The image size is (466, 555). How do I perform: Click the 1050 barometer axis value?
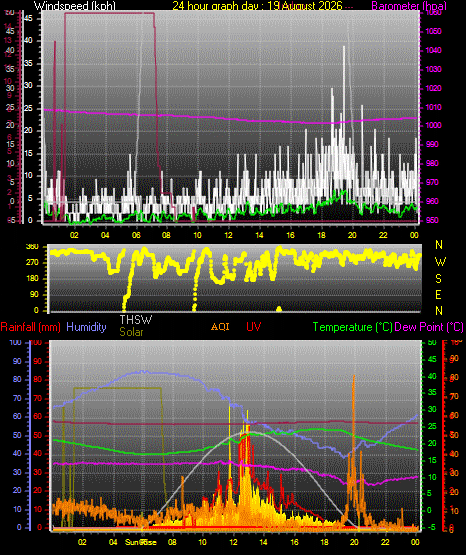pyautogui.click(x=433, y=32)
